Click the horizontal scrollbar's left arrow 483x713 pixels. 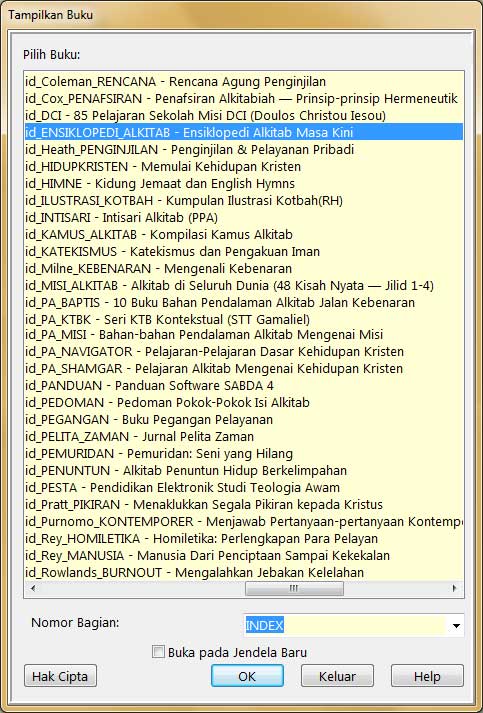point(33,588)
